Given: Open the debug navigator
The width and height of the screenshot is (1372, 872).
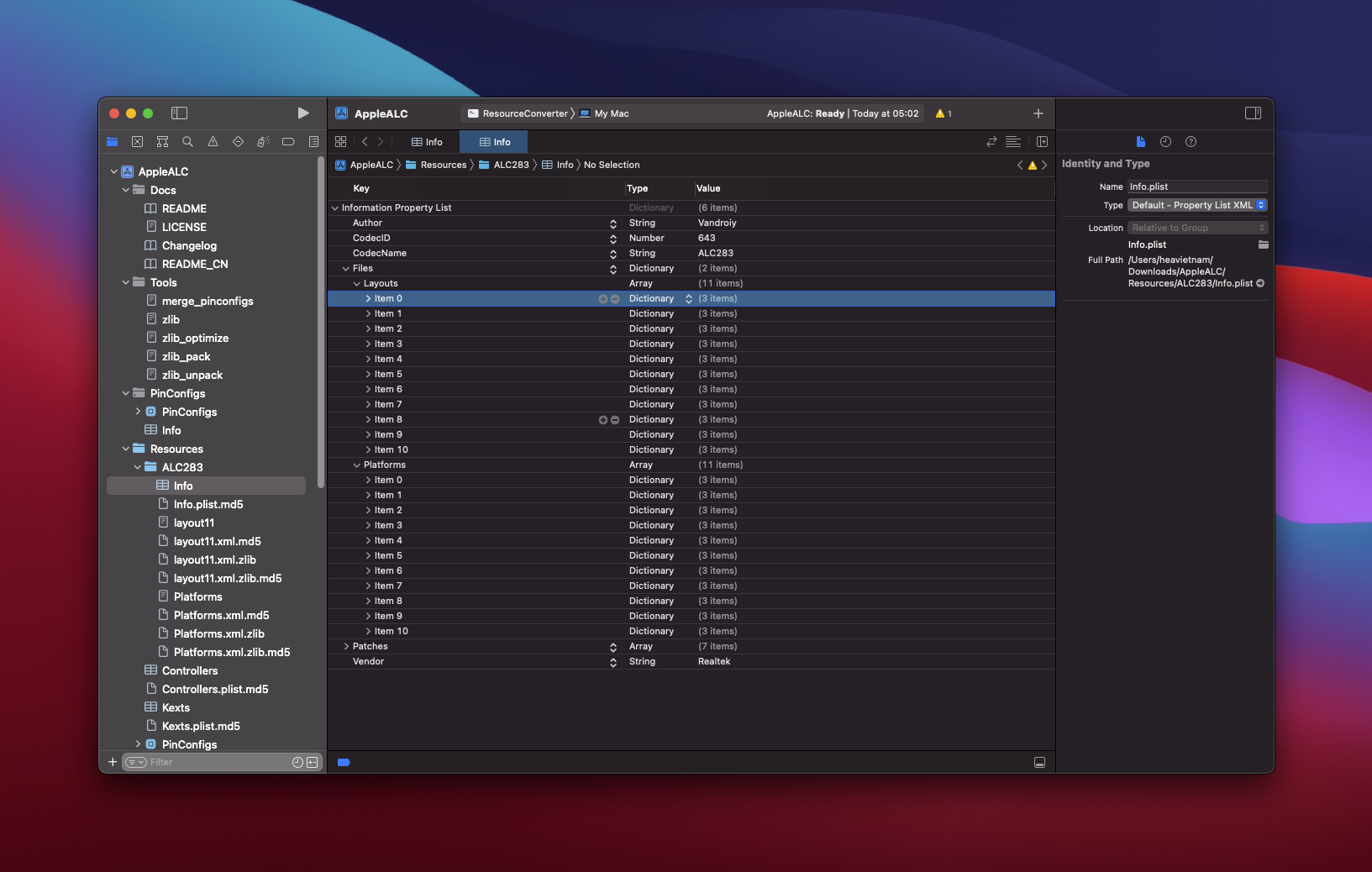Looking at the screenshot, I should (x=263, y=142).
